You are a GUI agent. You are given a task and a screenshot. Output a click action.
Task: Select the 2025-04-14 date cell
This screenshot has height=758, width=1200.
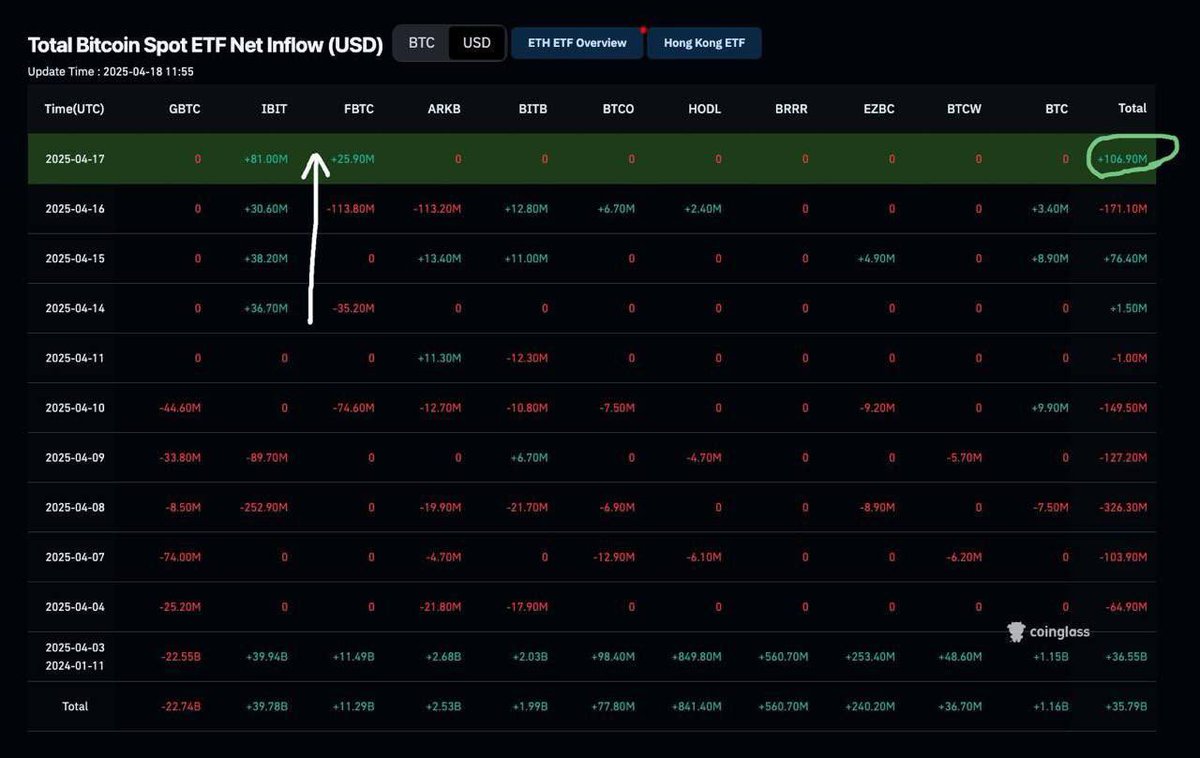click(75, 309)
